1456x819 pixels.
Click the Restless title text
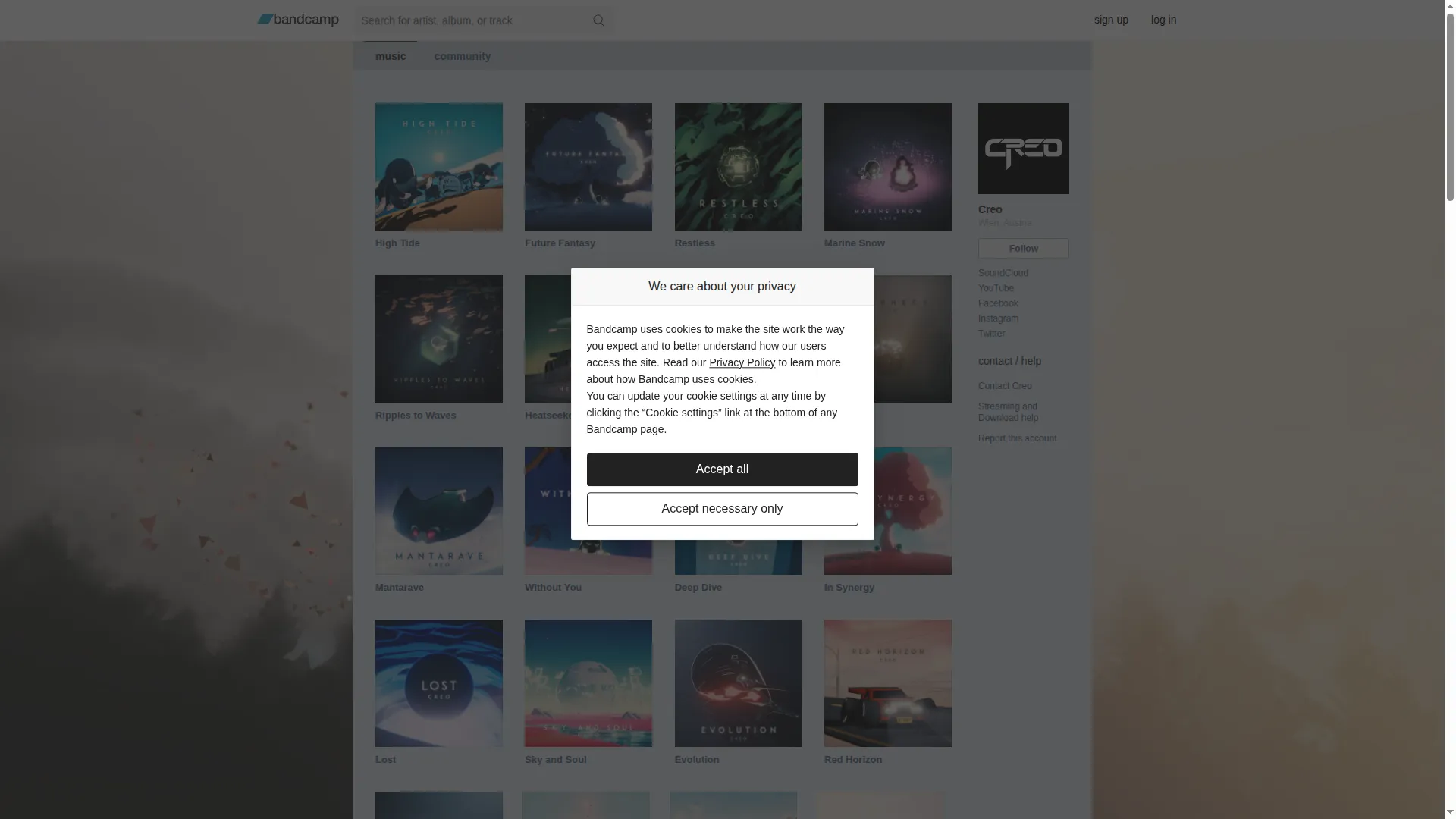695,243
